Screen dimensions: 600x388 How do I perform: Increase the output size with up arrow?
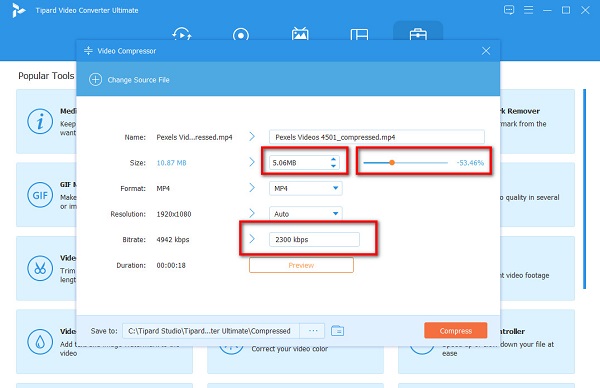click(333, 159)
